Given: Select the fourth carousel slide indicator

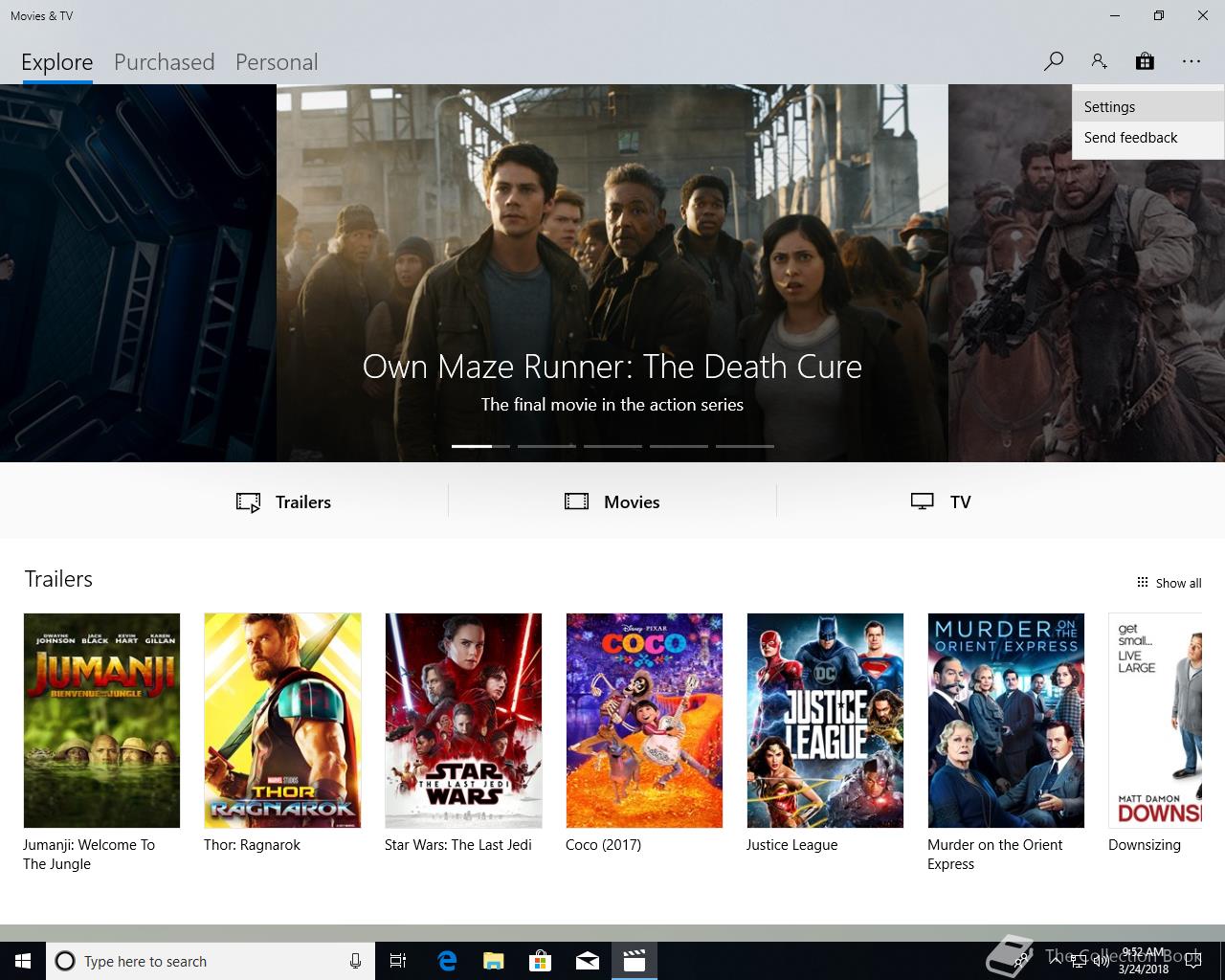Looking at the screenshot, I should (679, 446).
